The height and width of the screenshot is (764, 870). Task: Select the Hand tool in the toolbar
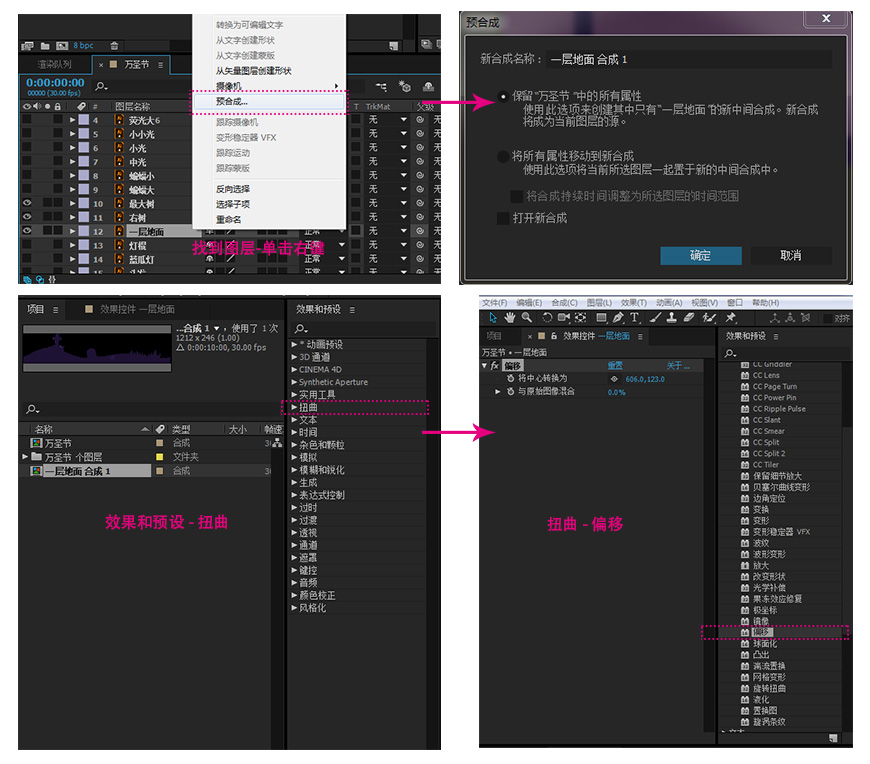(509, 318)
